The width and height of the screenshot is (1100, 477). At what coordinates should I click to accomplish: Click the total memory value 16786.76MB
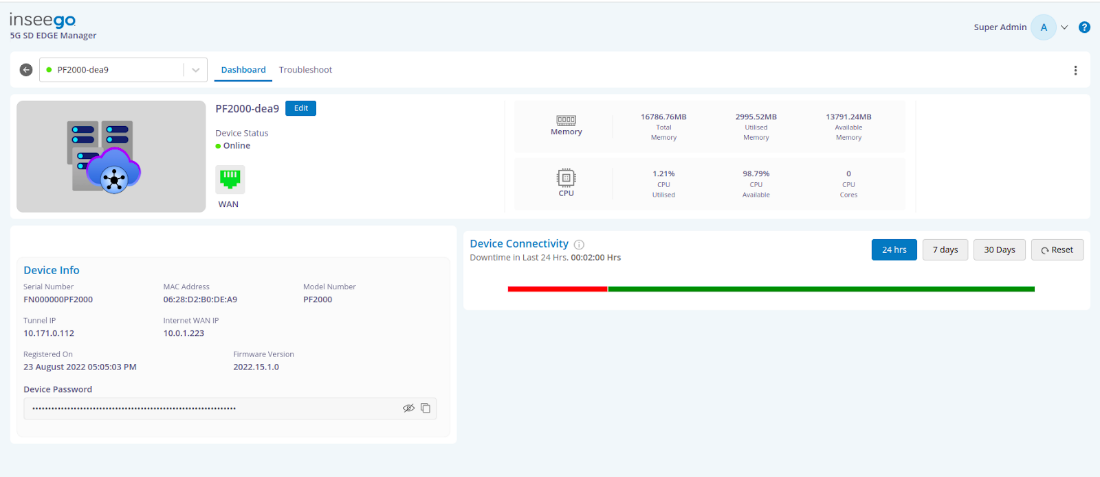pyautogui.click(x=664, y=116)
